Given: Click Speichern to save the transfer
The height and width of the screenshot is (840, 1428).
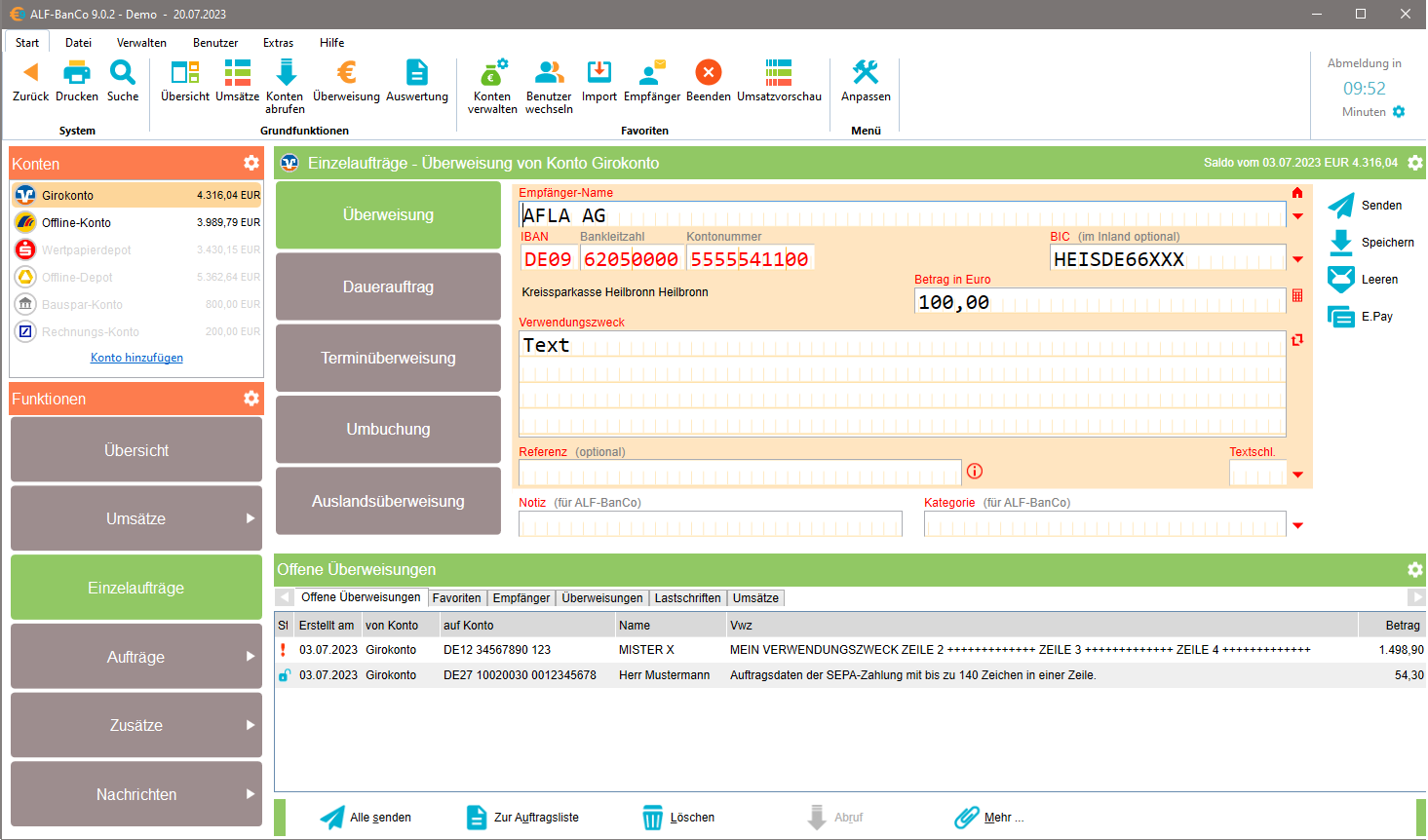Looking at the screenshot, I should [x=1370, y=243].
